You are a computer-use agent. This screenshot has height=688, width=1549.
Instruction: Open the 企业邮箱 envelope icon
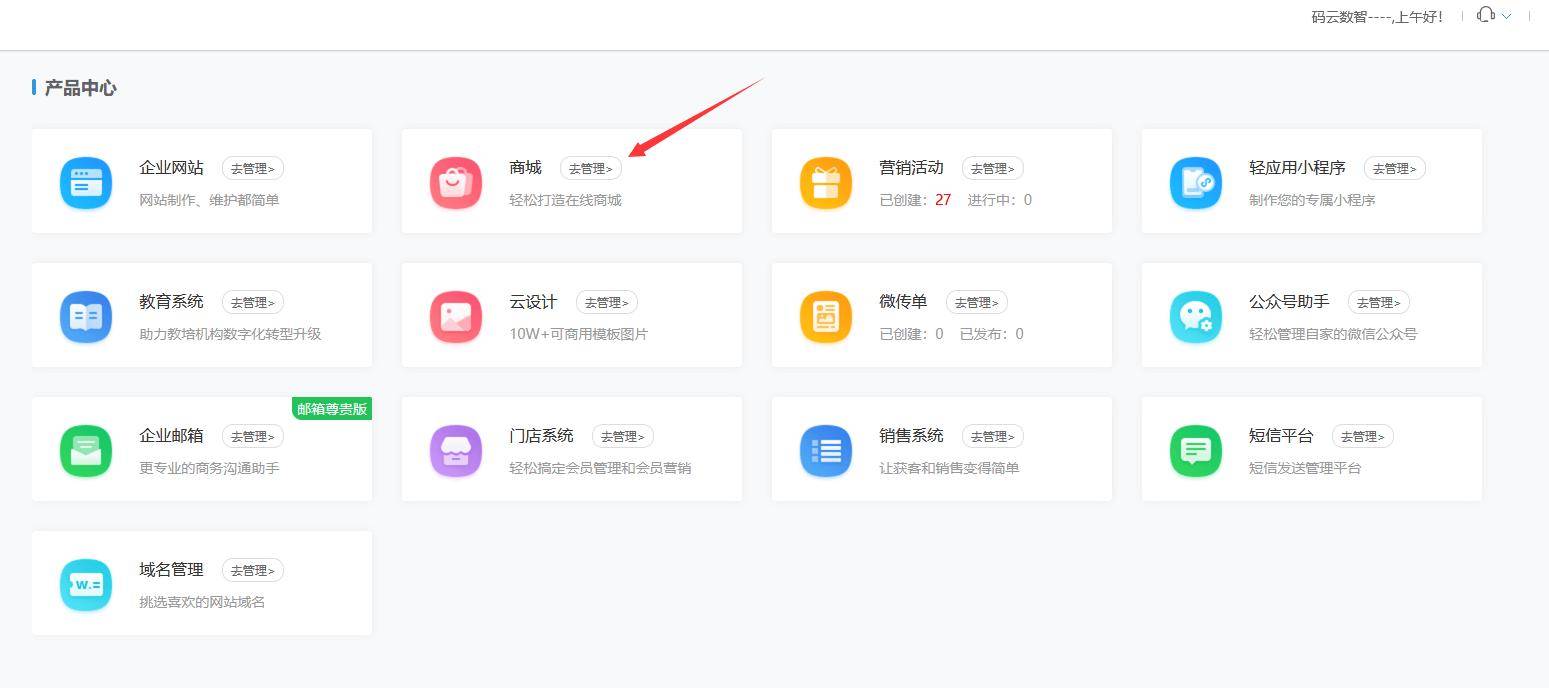[86, 450]
